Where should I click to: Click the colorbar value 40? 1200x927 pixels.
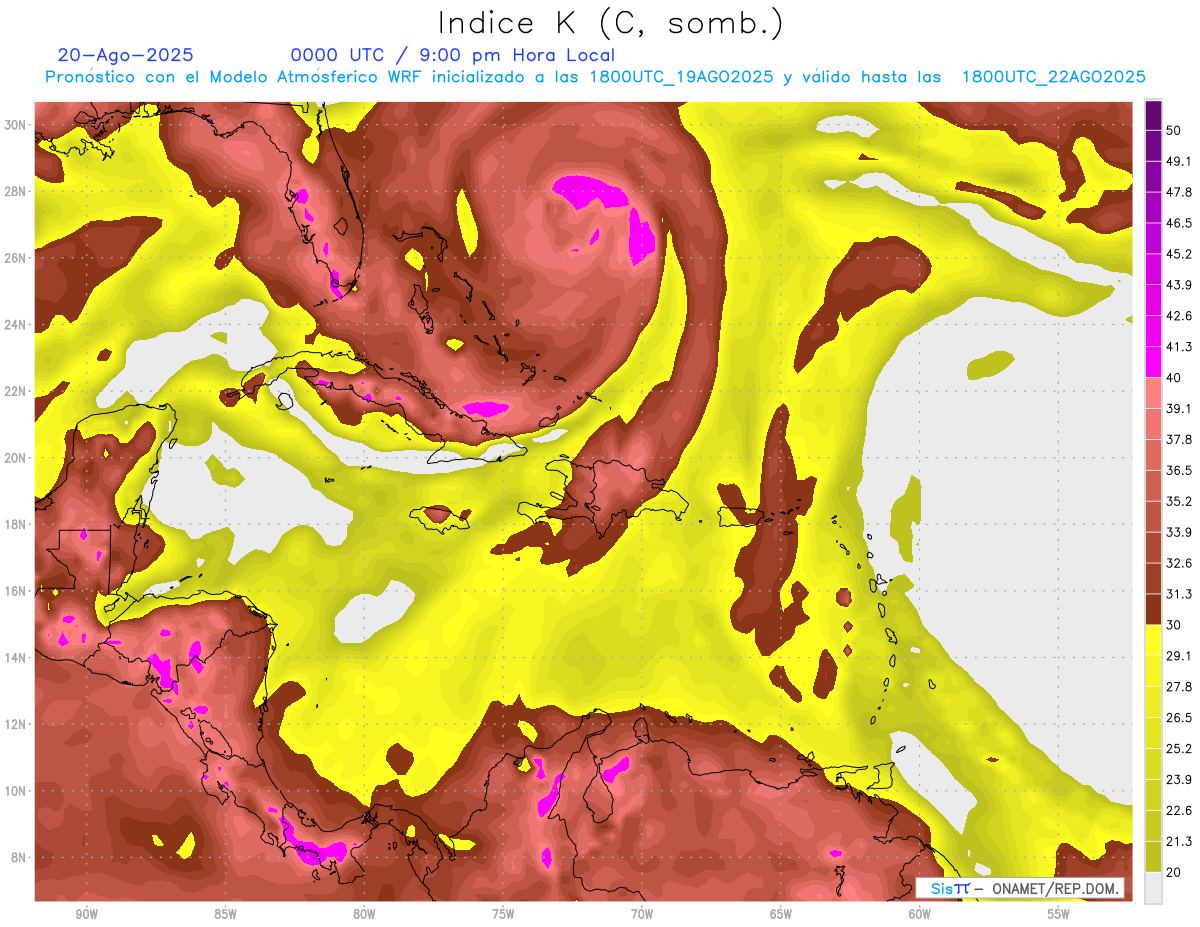pyautogui.click(x=1174, y=378)
